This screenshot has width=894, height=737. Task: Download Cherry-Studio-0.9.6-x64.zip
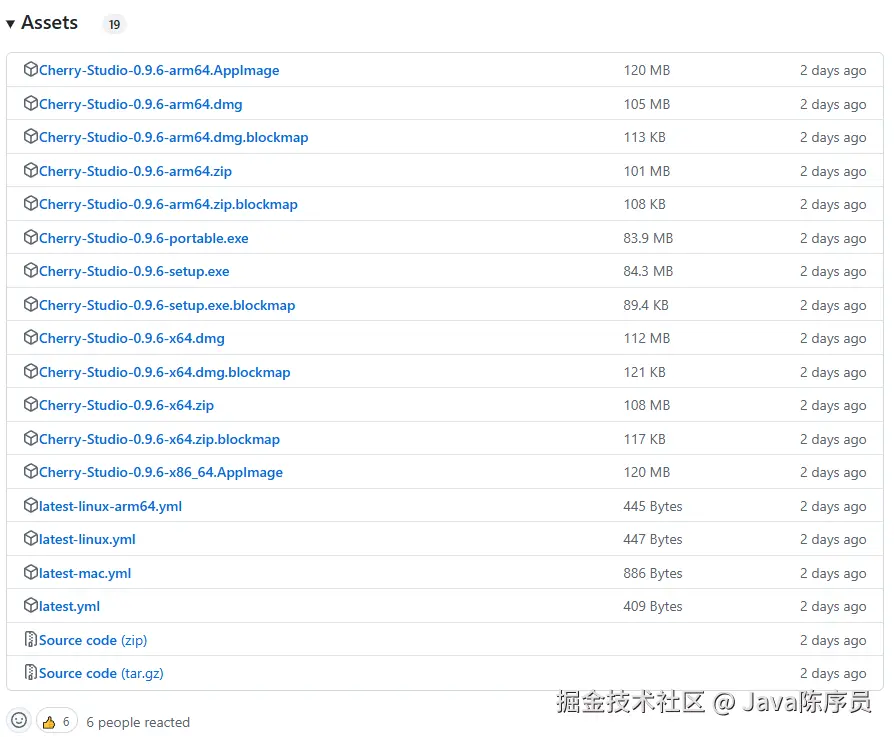(x=126, y=405)
